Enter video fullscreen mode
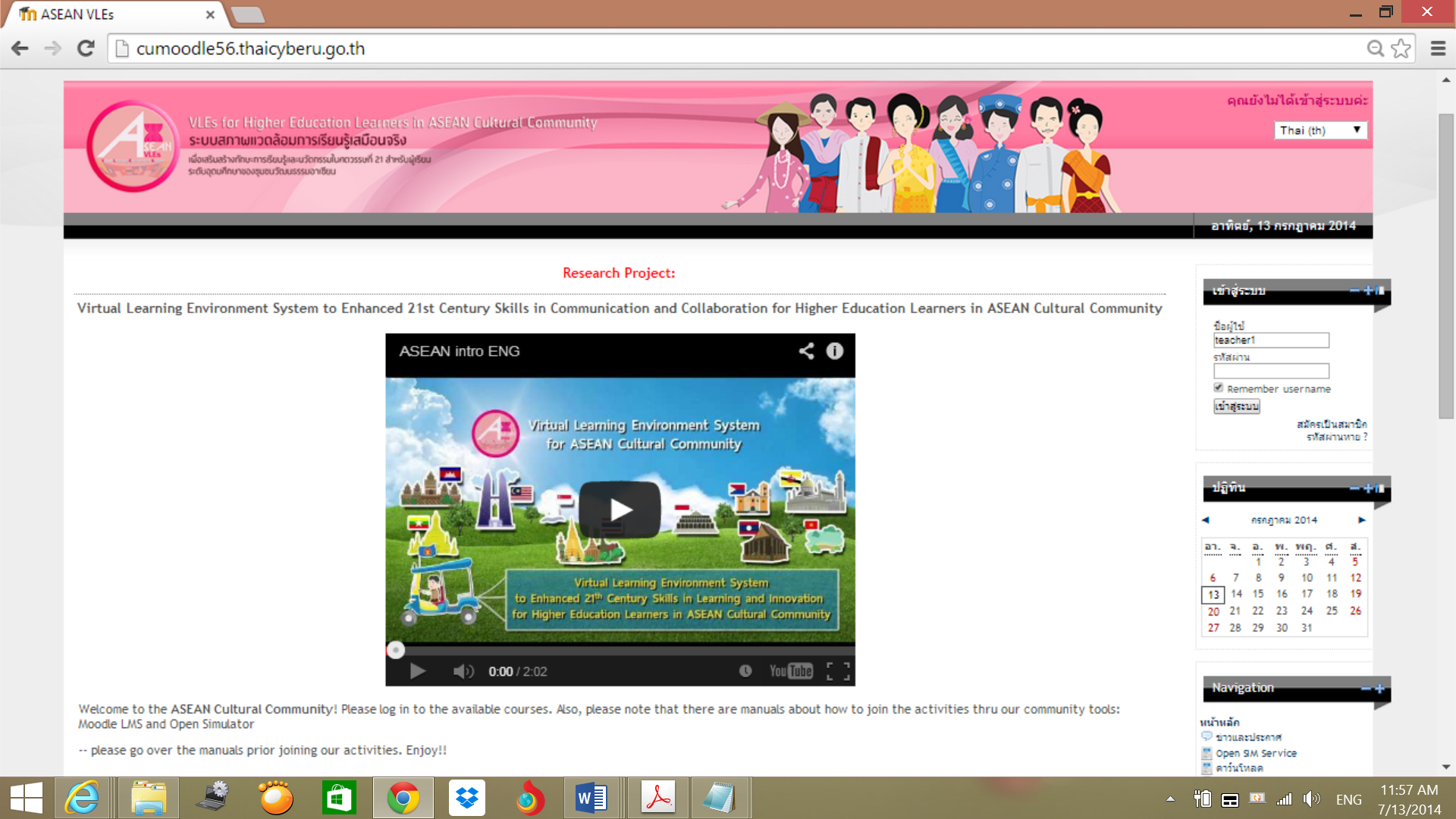1456x819 pixels. click(x=838, y=671)
